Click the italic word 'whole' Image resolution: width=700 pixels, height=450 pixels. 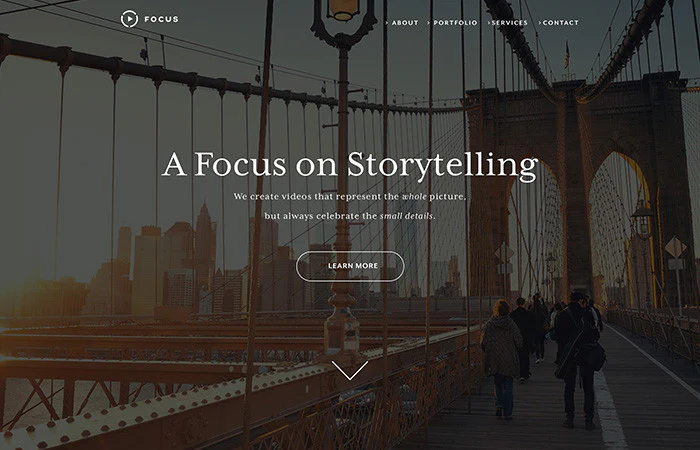click(x=414, y=196)
